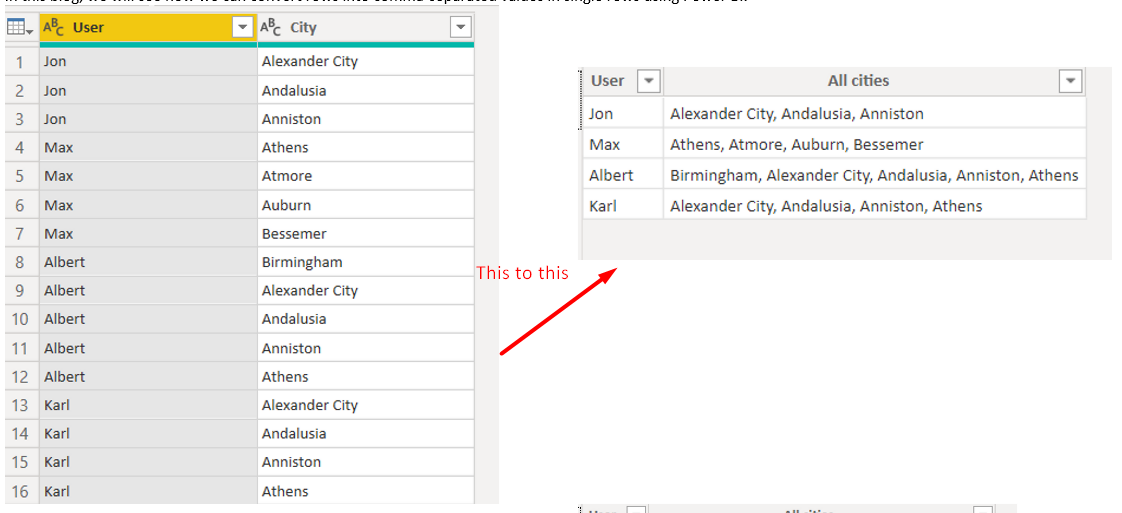This screenshot has height=513, width=1122.
Task: Click Alexander City in row 13
Action: point(366,405)
